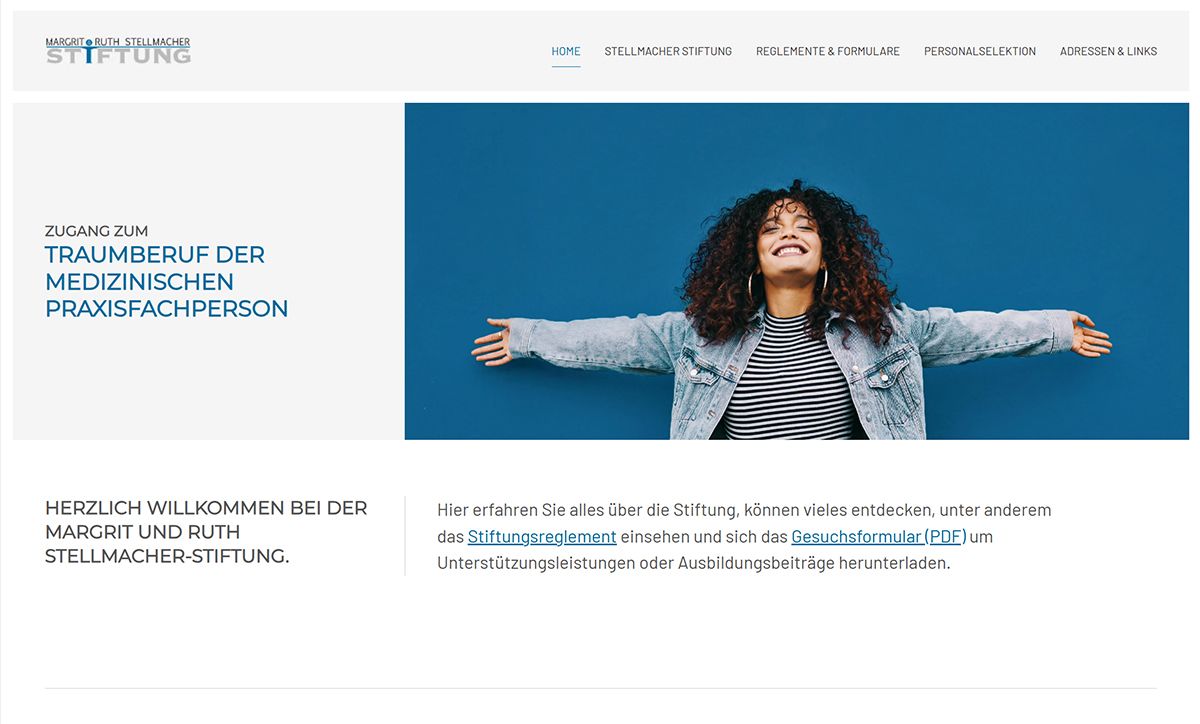Open the Stiftungsreglement link
1200x724 pixels.
click(x=542, y=536)
